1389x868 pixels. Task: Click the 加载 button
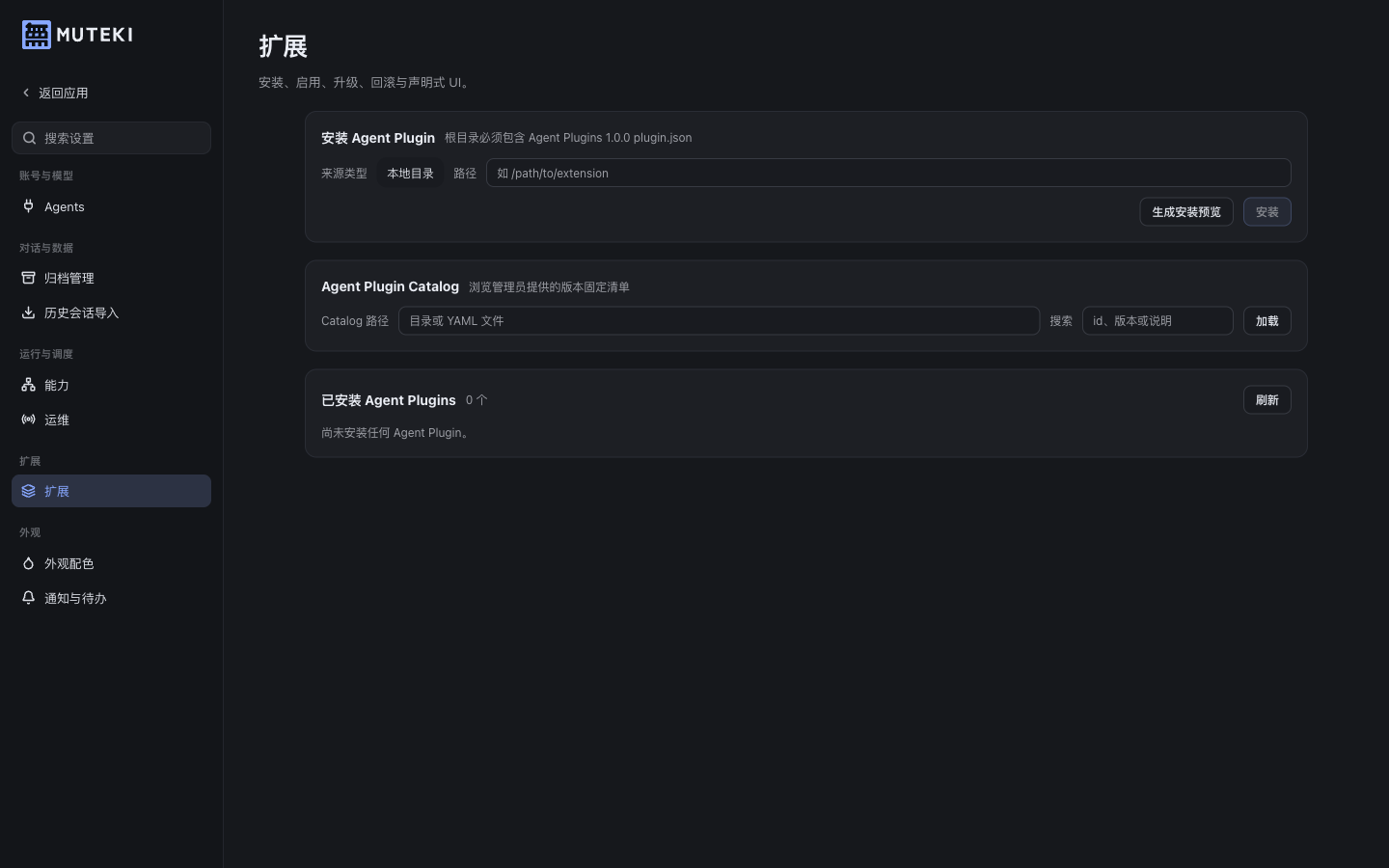tap(1267, 321)
